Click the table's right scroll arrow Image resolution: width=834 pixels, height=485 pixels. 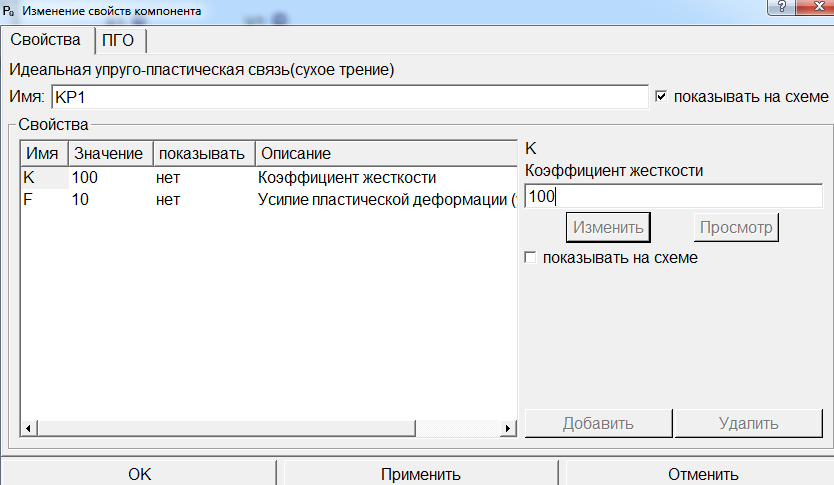point(508,428)
